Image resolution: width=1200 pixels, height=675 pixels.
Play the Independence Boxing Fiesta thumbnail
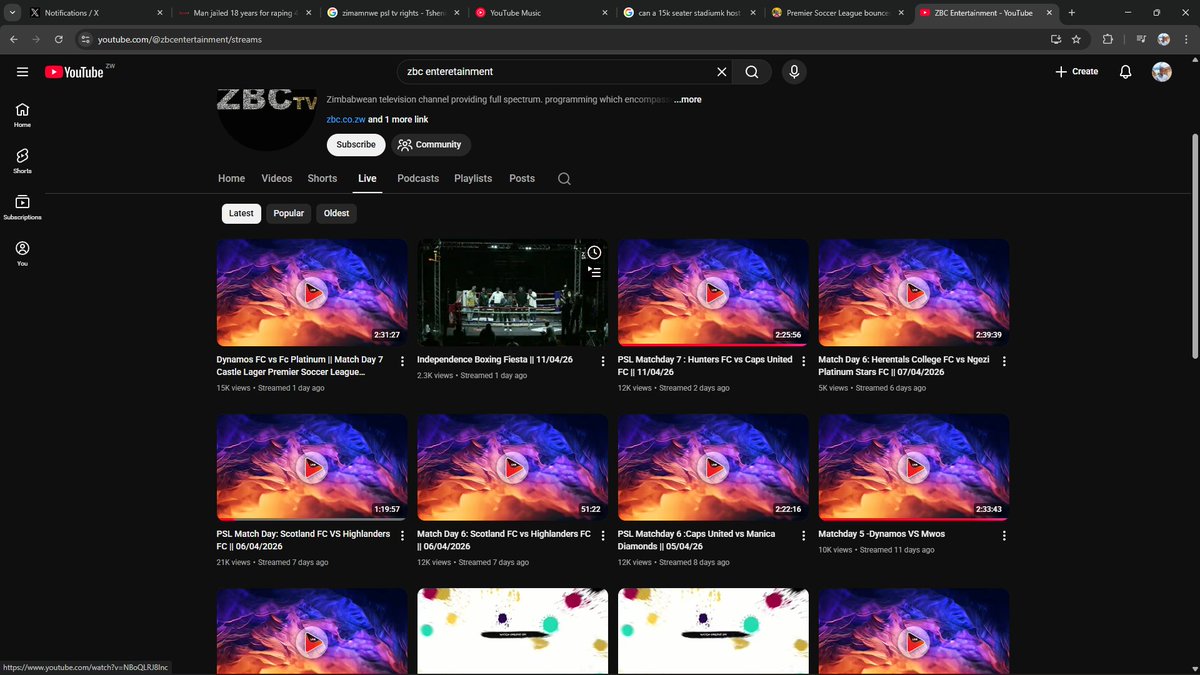pos(512,292)
